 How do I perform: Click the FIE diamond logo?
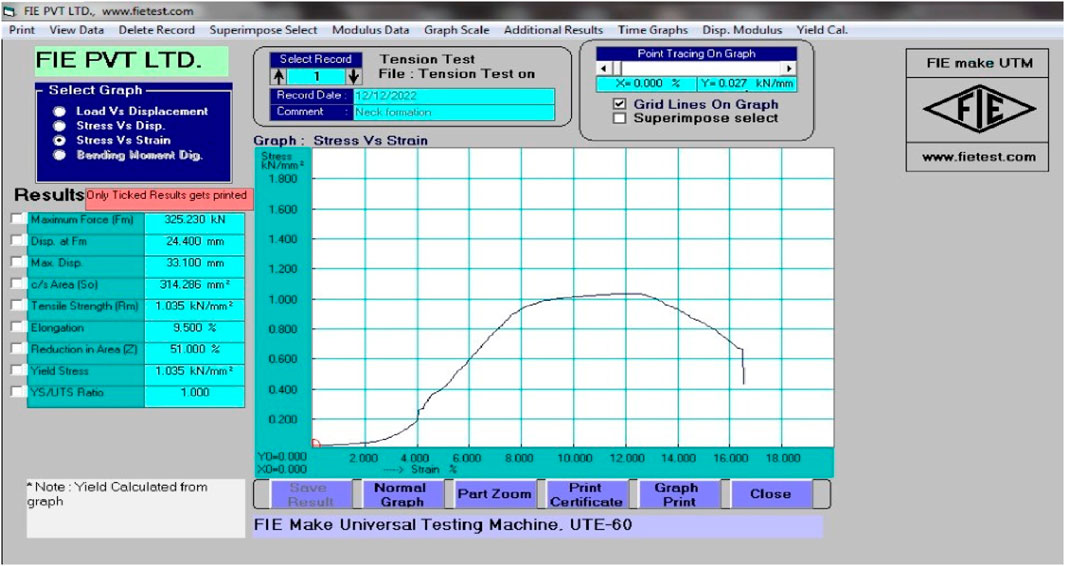979,109
